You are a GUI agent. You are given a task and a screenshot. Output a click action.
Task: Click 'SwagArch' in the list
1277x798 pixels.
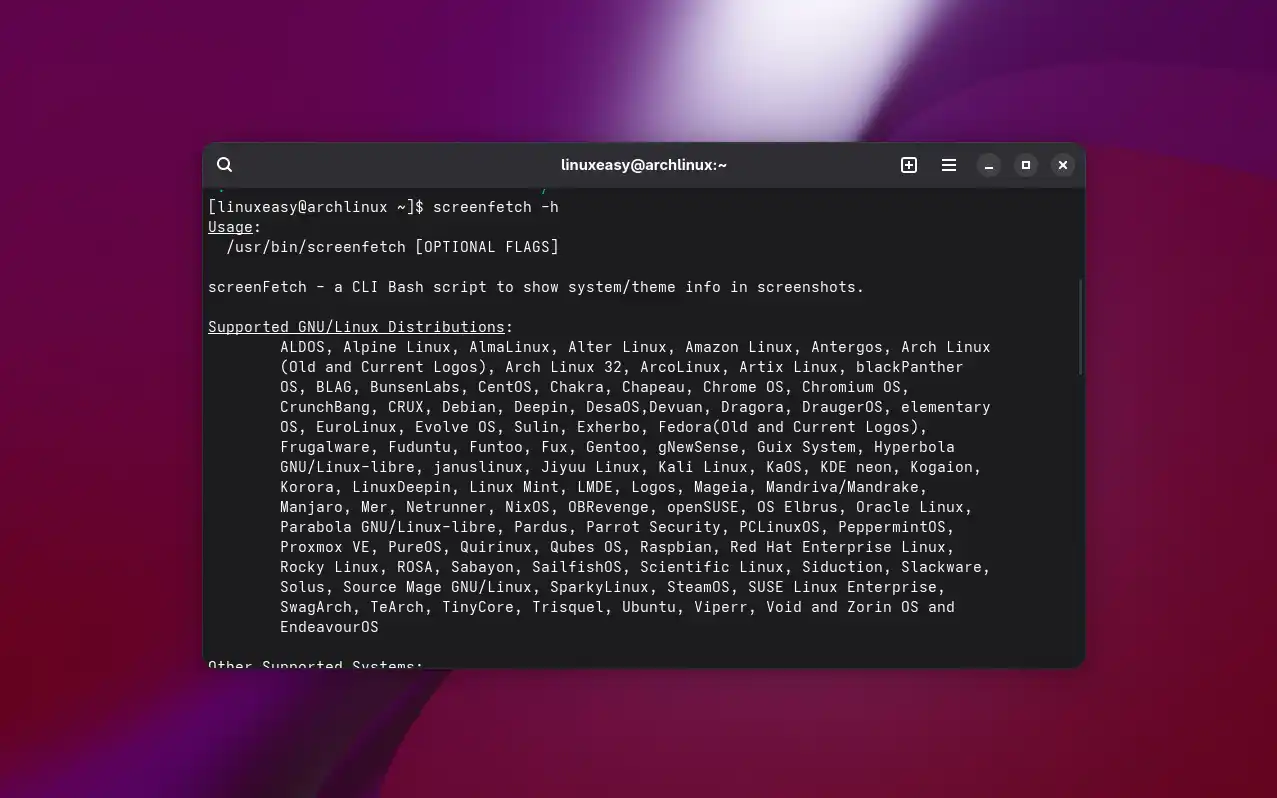[x=316, y=607]
